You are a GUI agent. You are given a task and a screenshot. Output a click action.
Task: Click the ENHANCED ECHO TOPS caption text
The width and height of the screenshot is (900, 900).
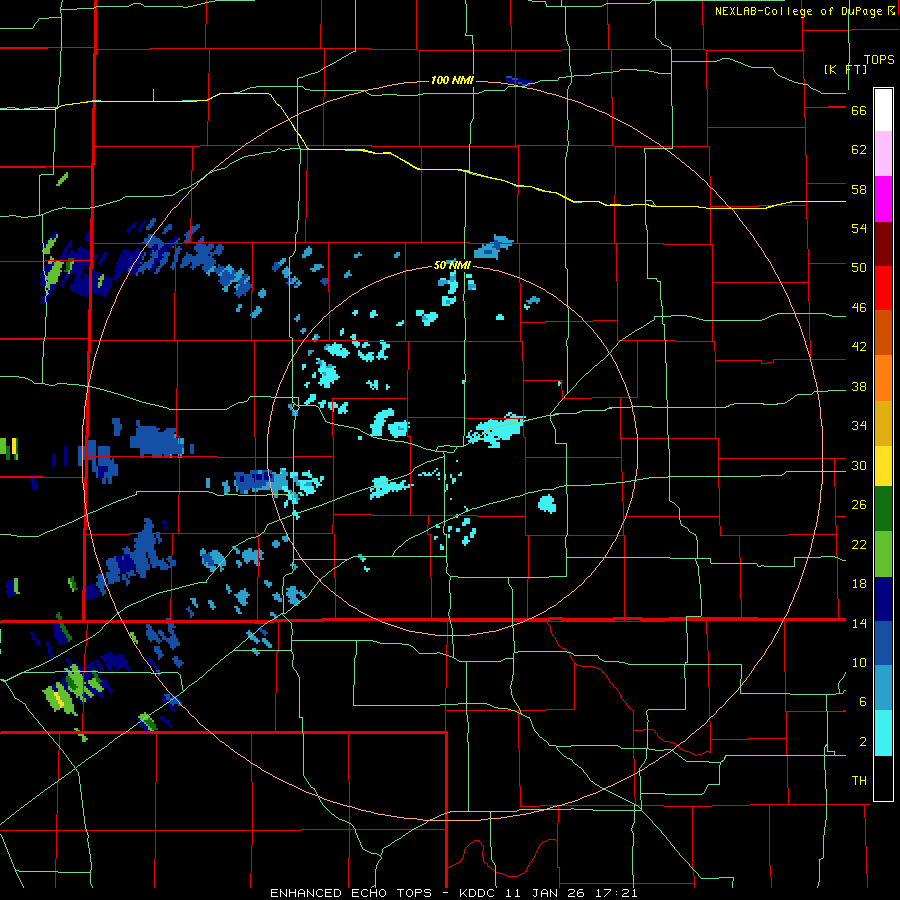click(351, 893)
